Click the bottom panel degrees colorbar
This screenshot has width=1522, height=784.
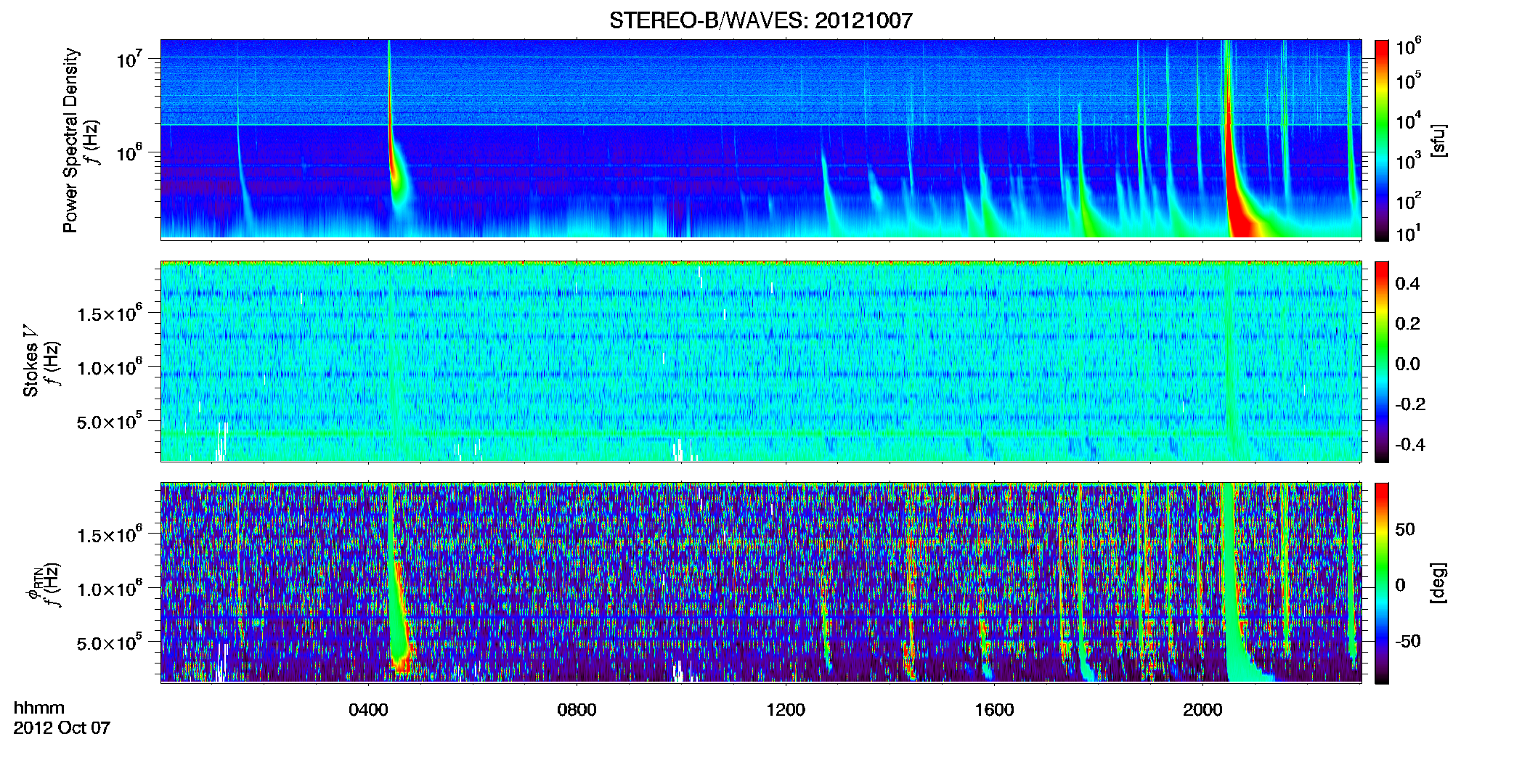point(1382,583)
